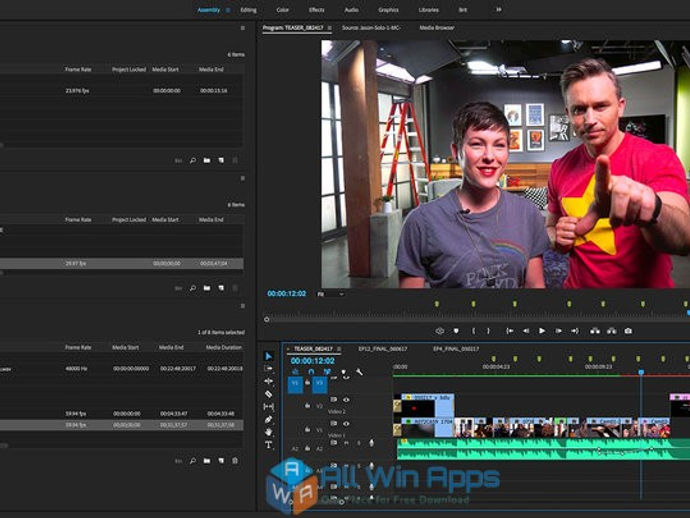Select the Pen tool
The width and height of the screenshot is (690, 518).
point(268,419)
